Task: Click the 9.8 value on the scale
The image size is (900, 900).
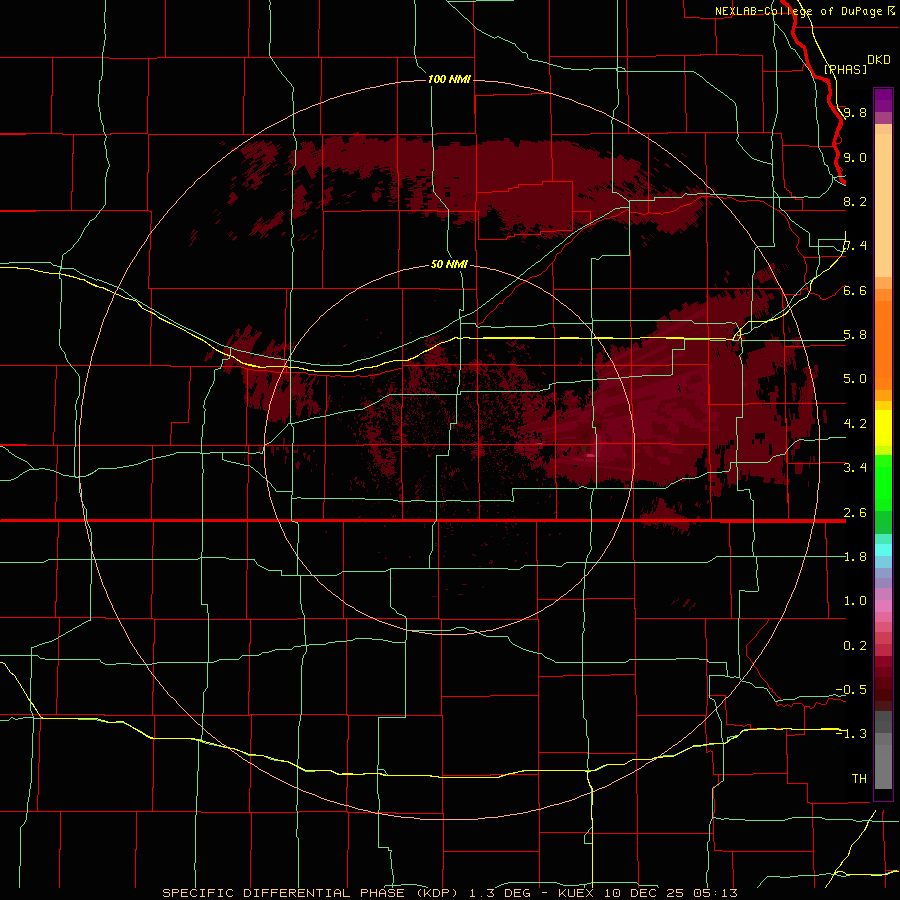Action: point(855,113)
